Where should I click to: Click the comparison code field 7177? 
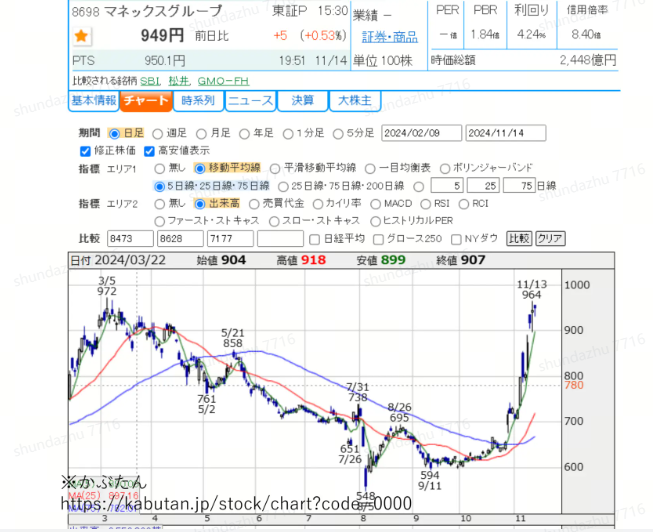[x=230, y=239]
